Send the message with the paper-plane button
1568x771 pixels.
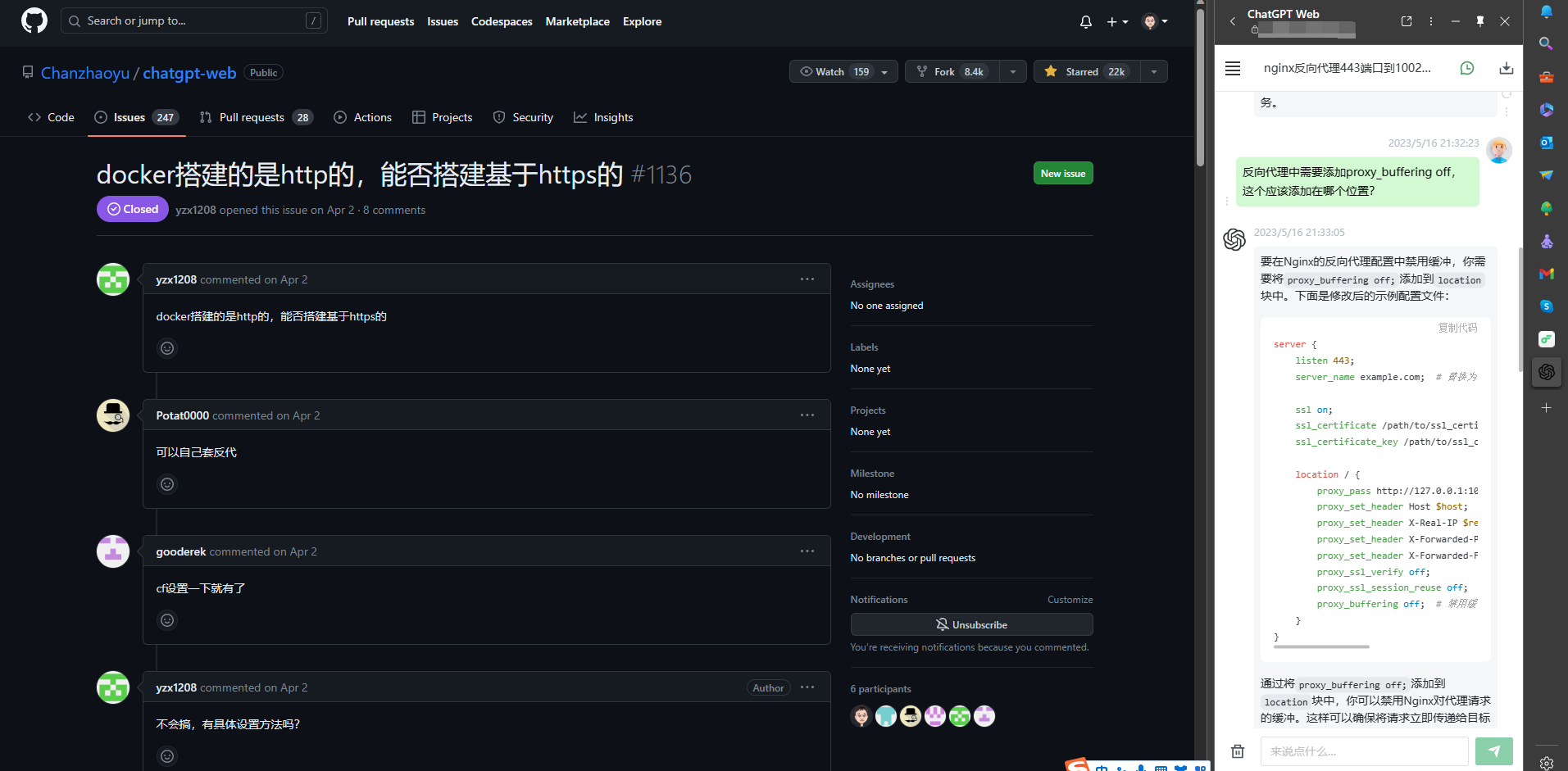click(1494, 751)
